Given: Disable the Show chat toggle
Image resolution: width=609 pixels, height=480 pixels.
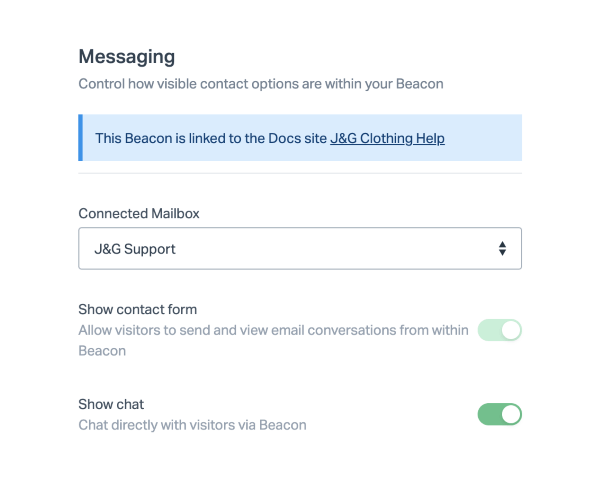Looking at the screenshot, I should pyautogui.click(x=500, y=414).
